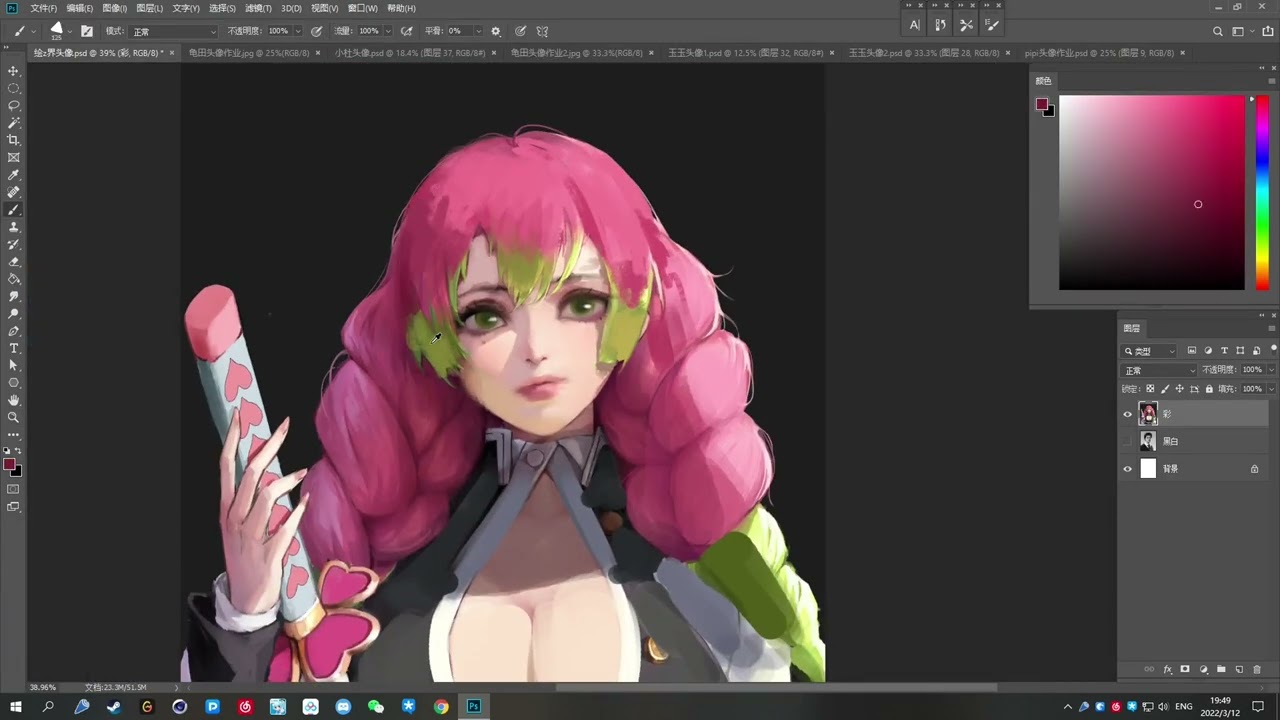
Task: Select the Elliptical Marquee tool
Action: point(14,88)
